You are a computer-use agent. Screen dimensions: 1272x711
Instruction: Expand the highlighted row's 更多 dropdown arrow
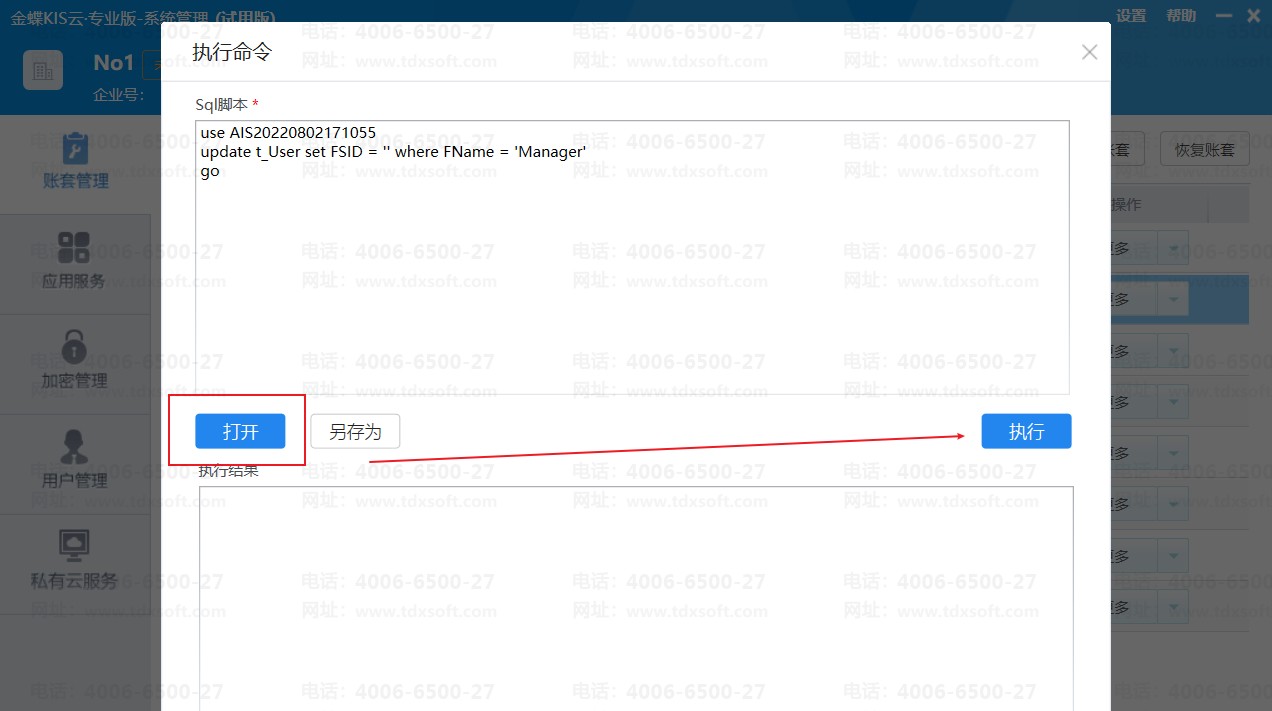(x=1174, y=299)
